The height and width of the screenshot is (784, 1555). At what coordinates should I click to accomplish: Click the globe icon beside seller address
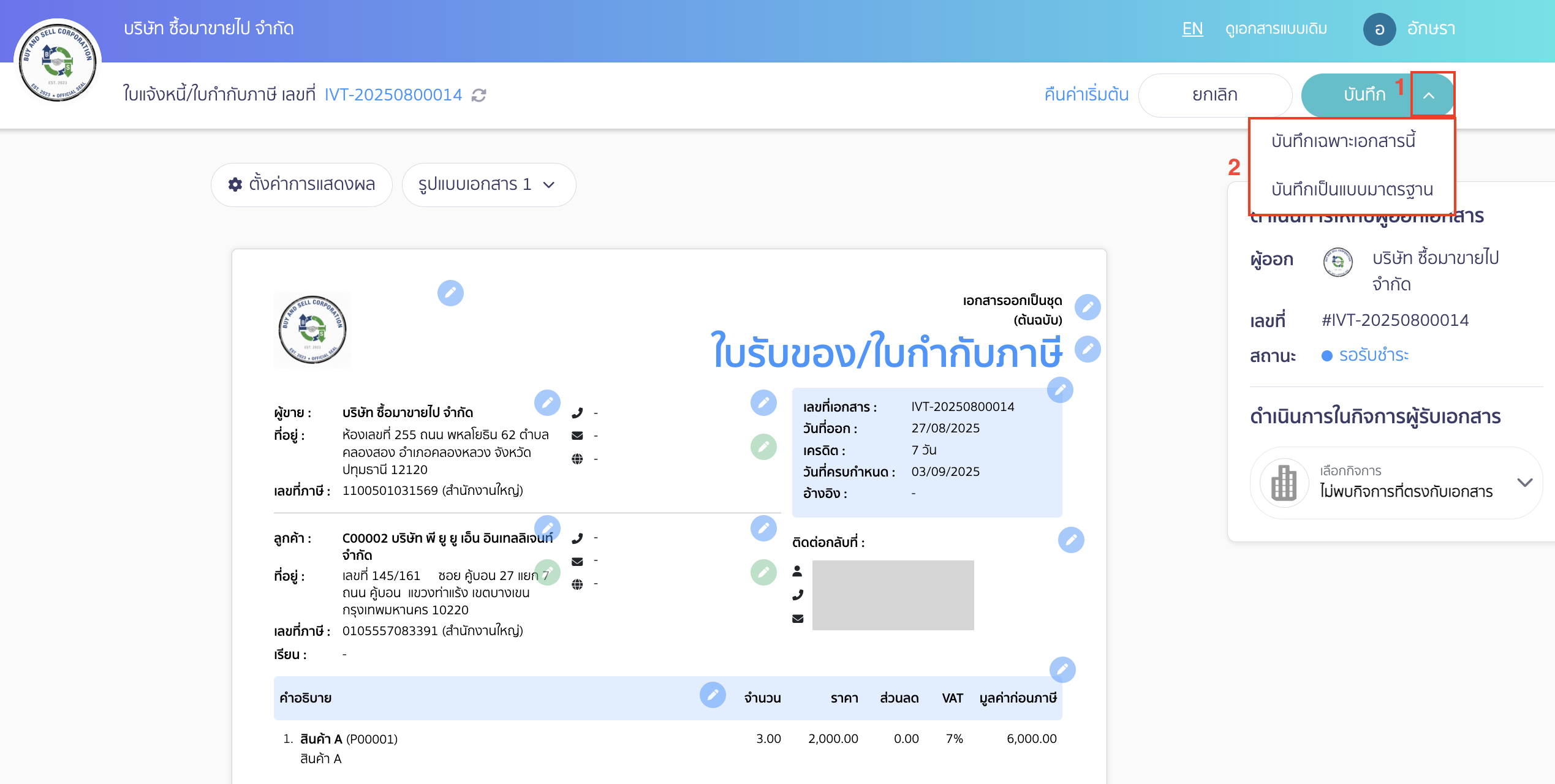click(577, 458)
